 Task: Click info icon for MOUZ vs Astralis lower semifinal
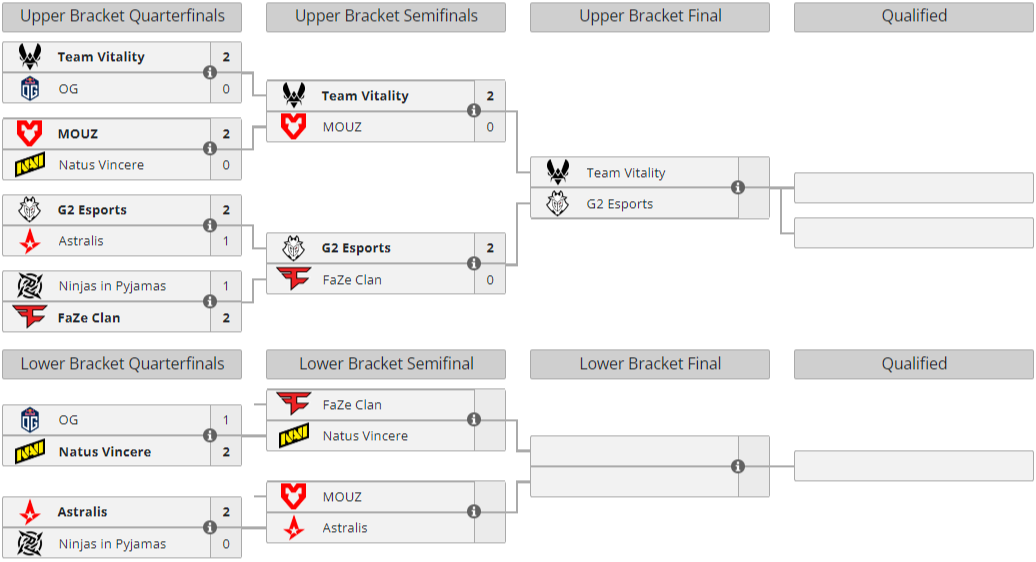tap(474, 512)
